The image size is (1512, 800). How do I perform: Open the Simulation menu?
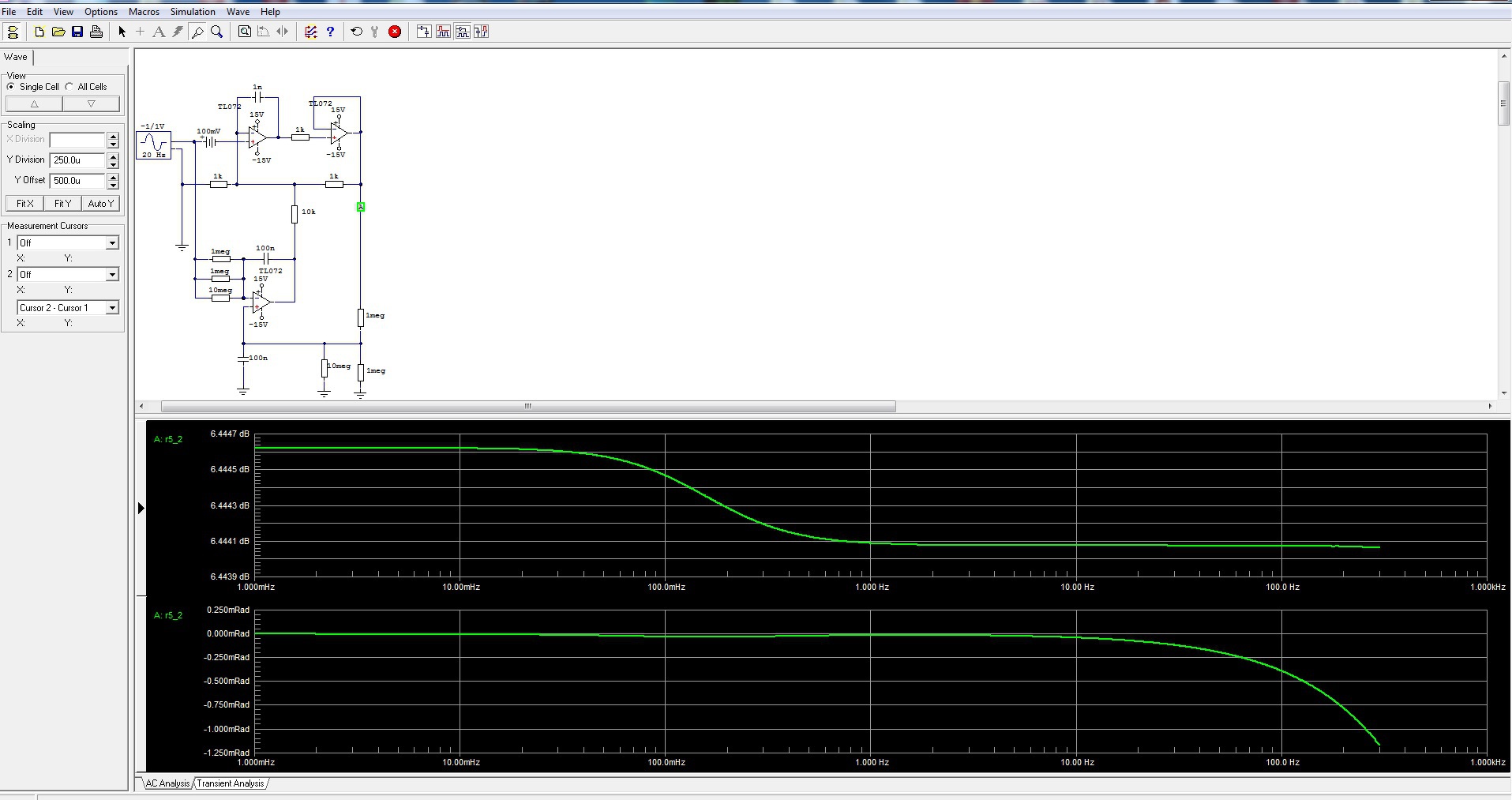point(193,12)
